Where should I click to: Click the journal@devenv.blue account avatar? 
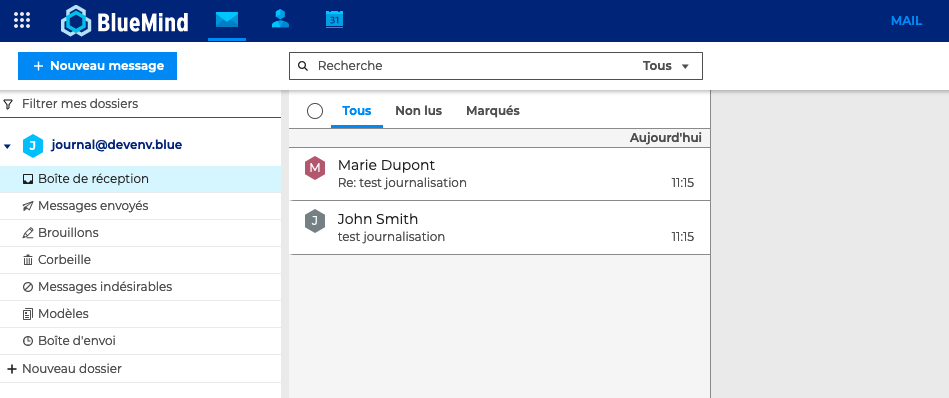(33, 146)
